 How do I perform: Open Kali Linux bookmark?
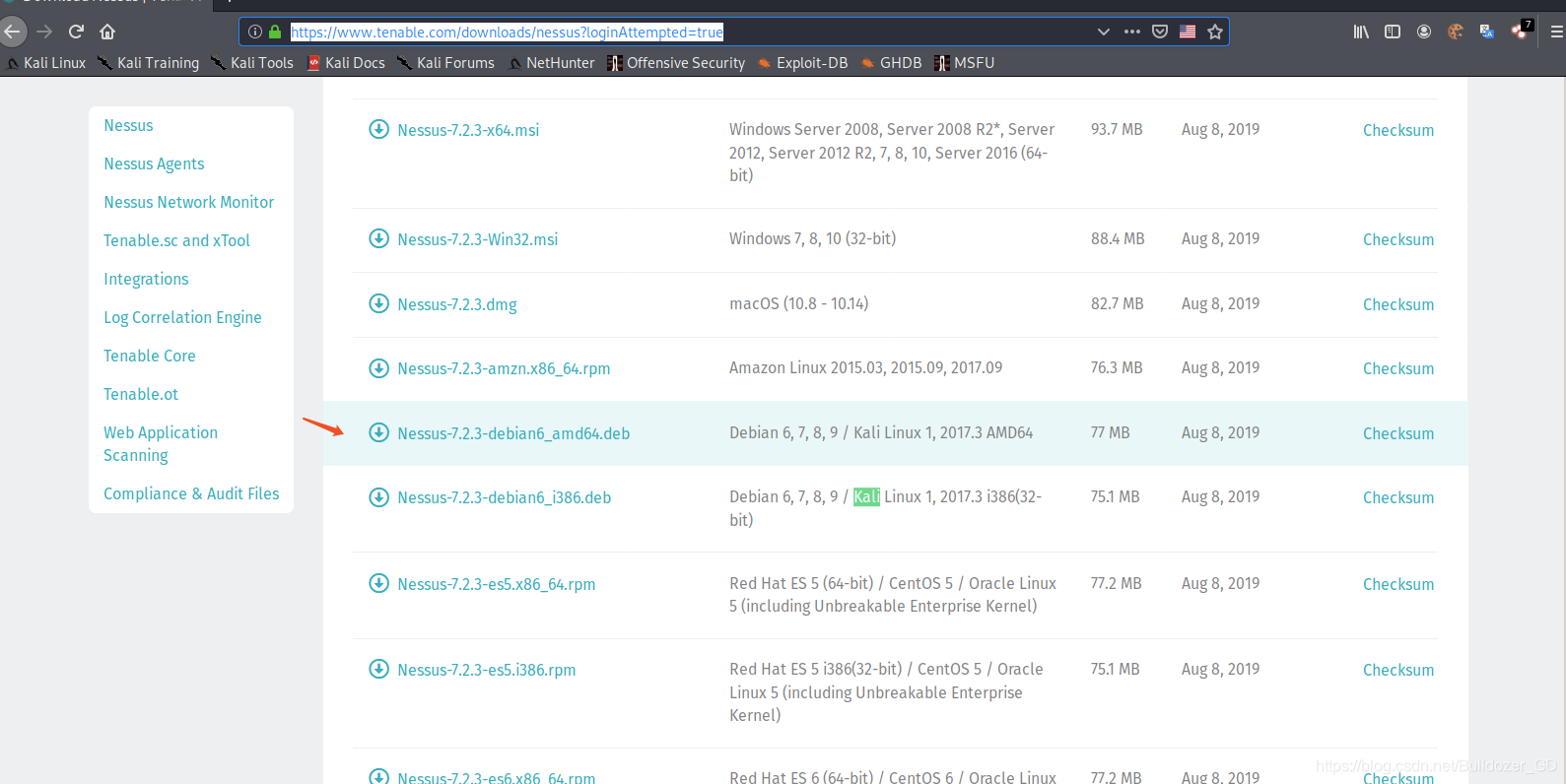click(46, 63)
